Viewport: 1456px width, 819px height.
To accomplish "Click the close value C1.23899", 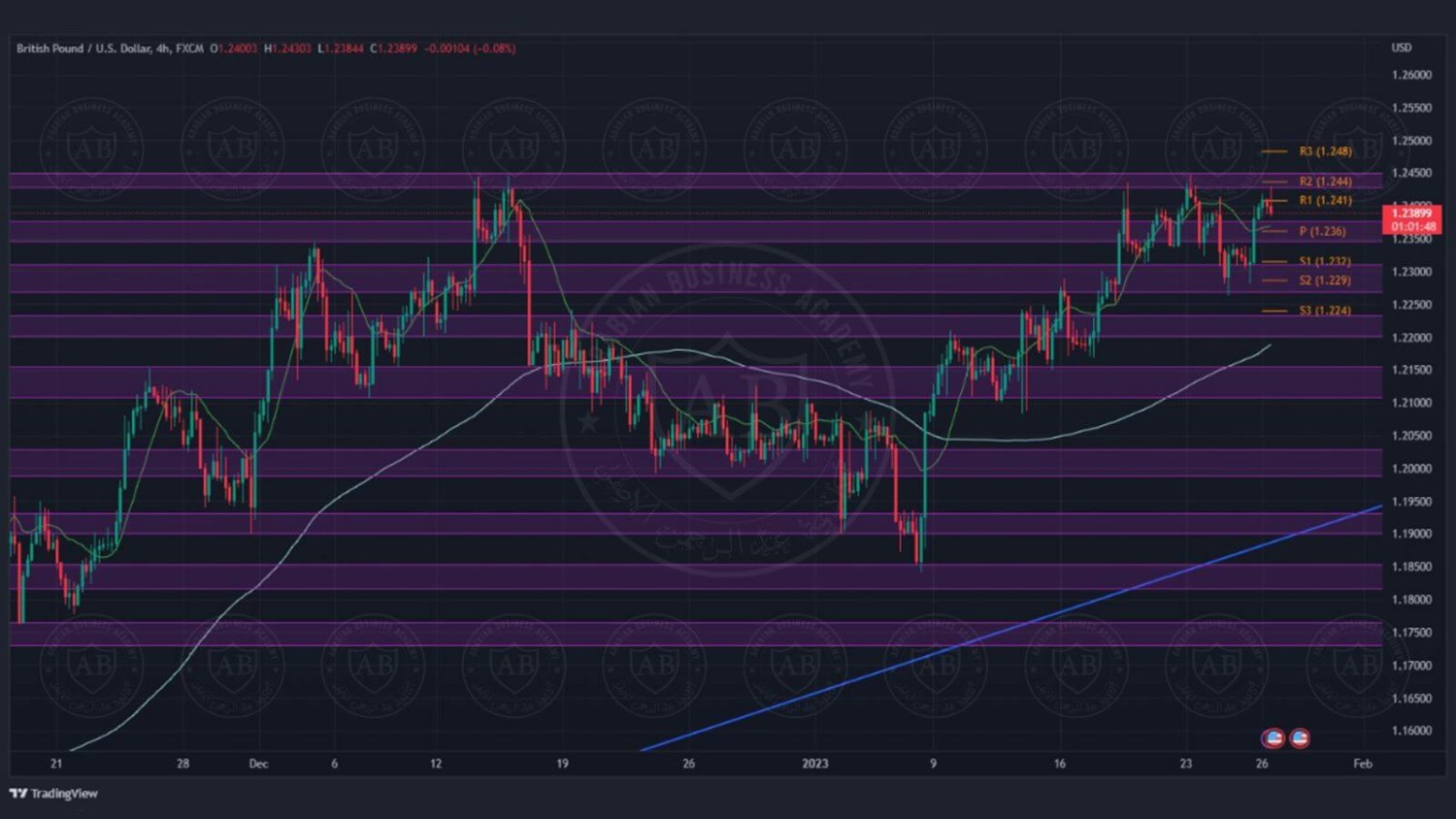I will (x=393, y=49).
